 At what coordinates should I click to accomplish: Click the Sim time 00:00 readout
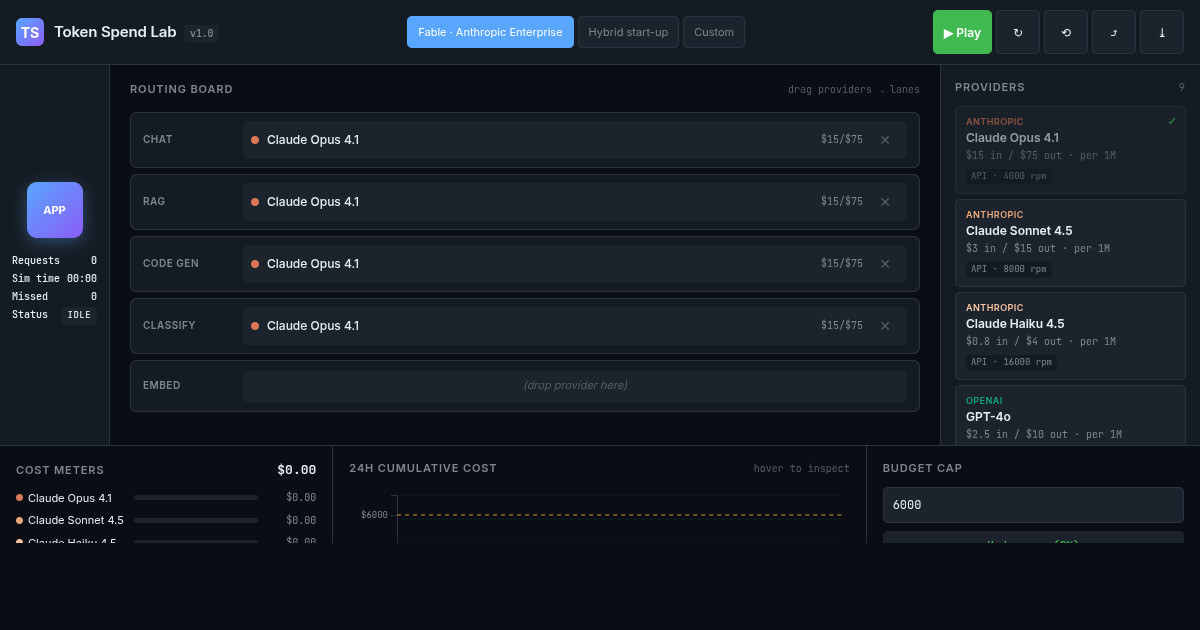(55, 279)
